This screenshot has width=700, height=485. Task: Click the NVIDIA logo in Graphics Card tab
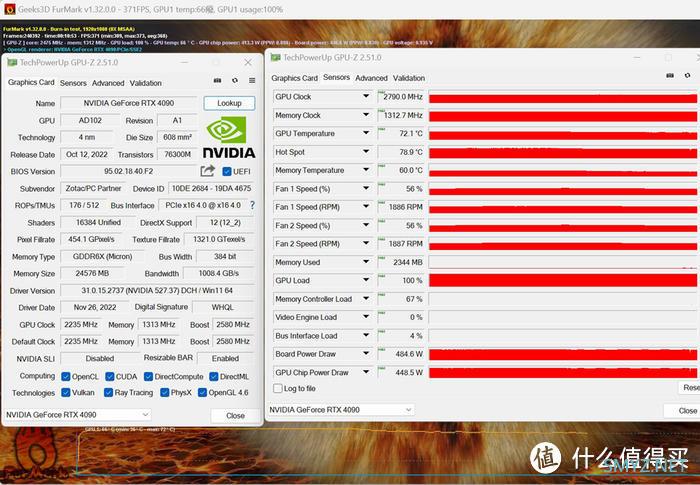229,138
